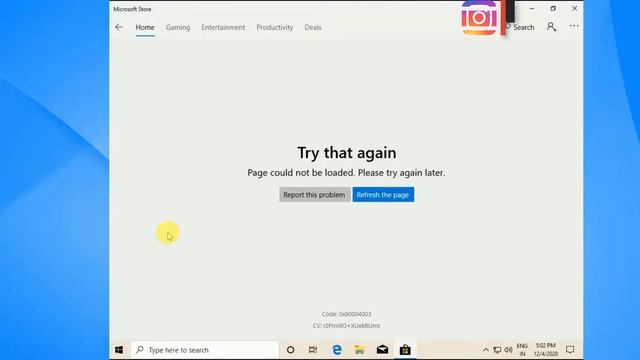This screenshot has width=640, height=360.
Task: Open Cortana circle on taskbar
Action: [291, 350]
